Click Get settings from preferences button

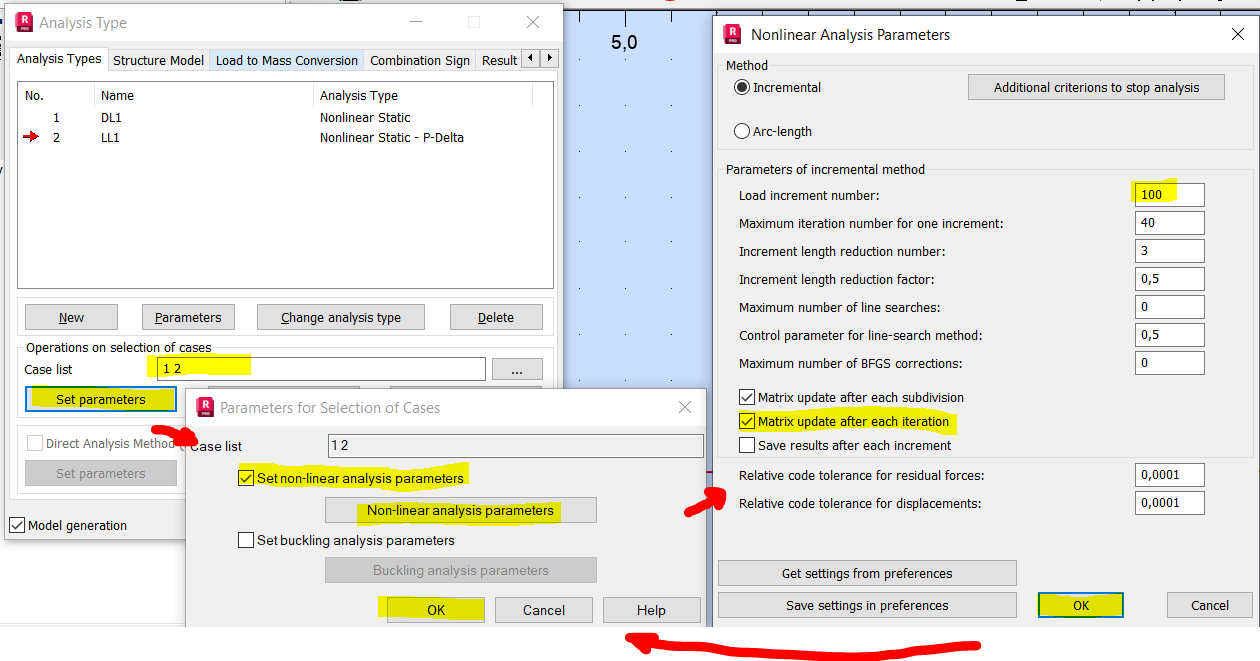click(x=867, y=573)
